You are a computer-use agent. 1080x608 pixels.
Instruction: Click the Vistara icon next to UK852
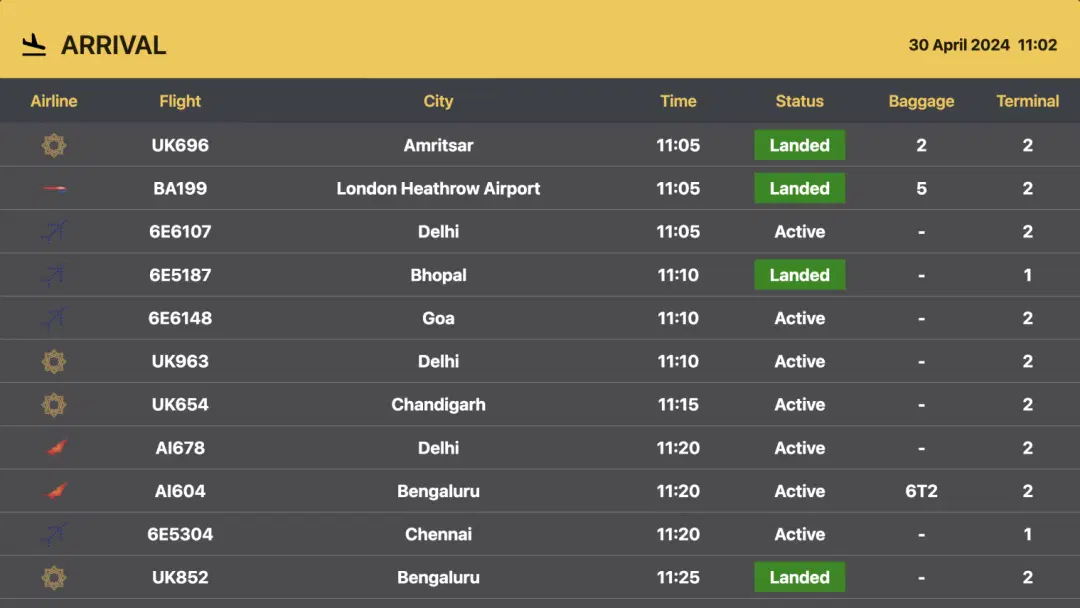pos(54,577)
